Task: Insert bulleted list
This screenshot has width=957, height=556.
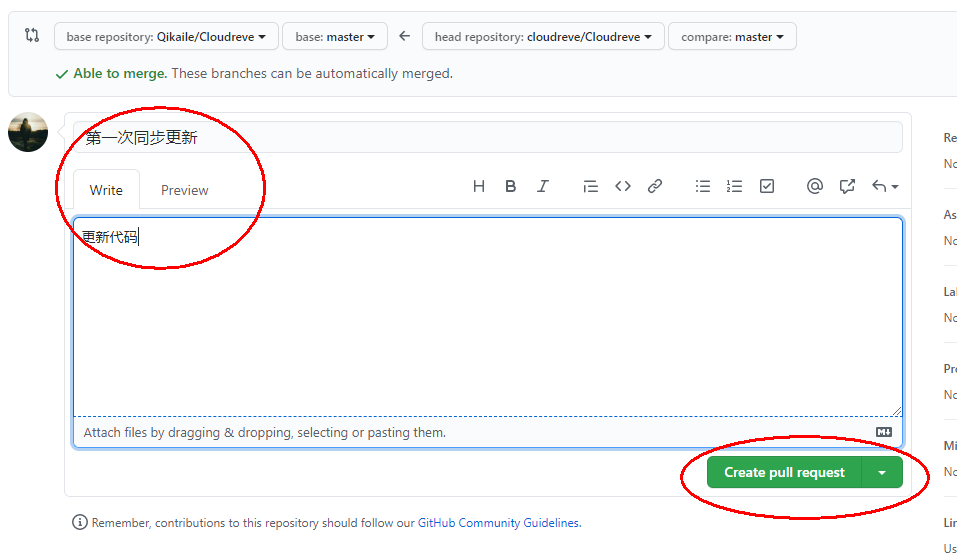Action: pyautogui.click(x=703, y=186)
